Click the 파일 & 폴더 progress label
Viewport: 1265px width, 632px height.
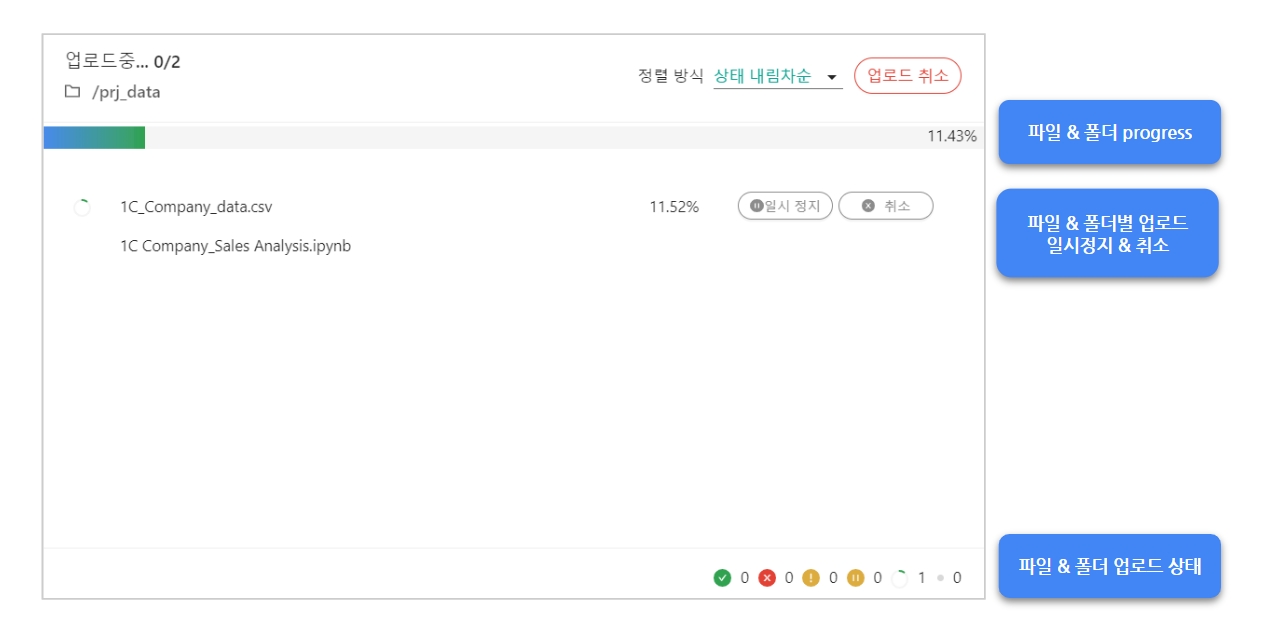tap(1109, 133)
